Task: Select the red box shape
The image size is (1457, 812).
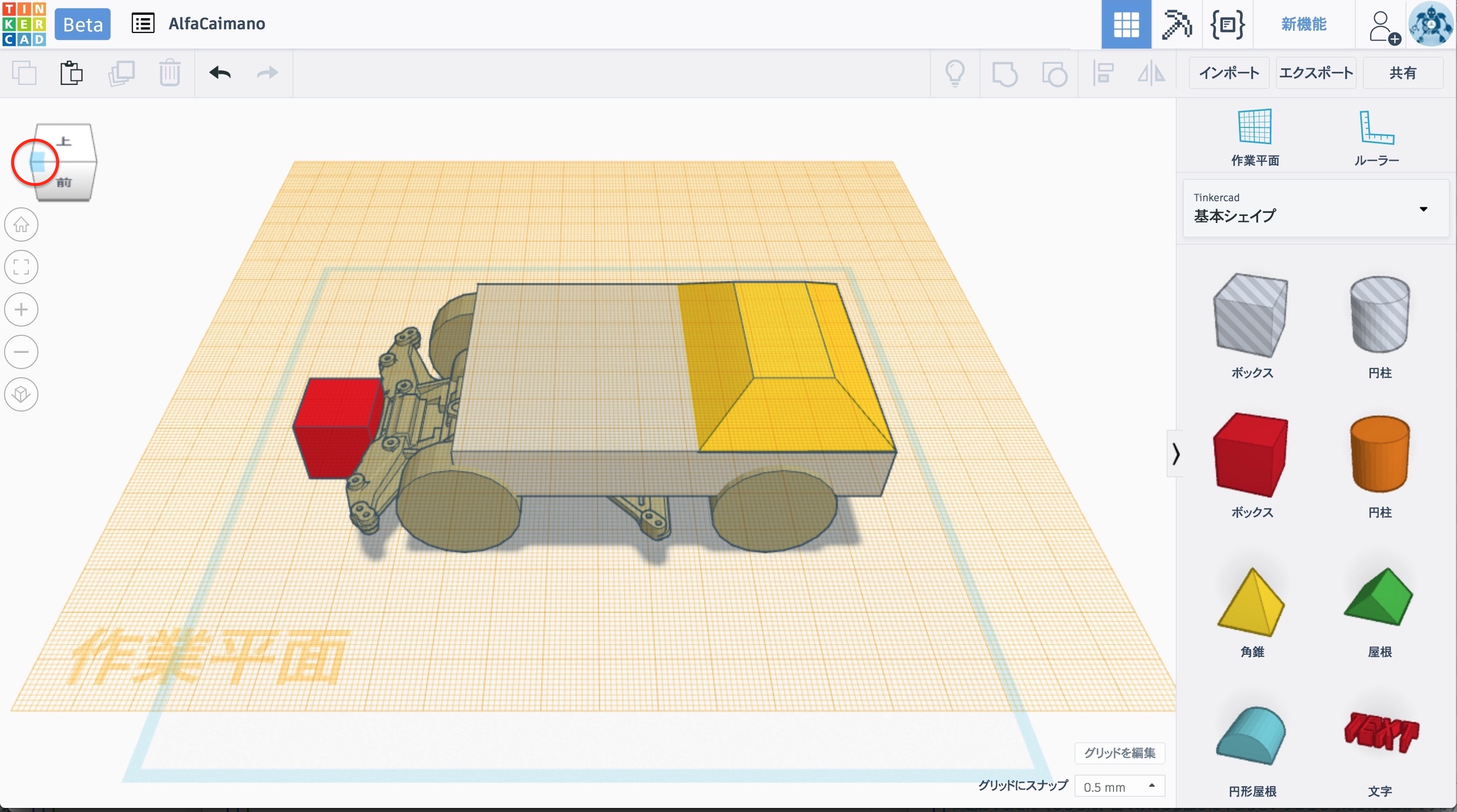Action: pyautogui.click(x=1251, y=455)
